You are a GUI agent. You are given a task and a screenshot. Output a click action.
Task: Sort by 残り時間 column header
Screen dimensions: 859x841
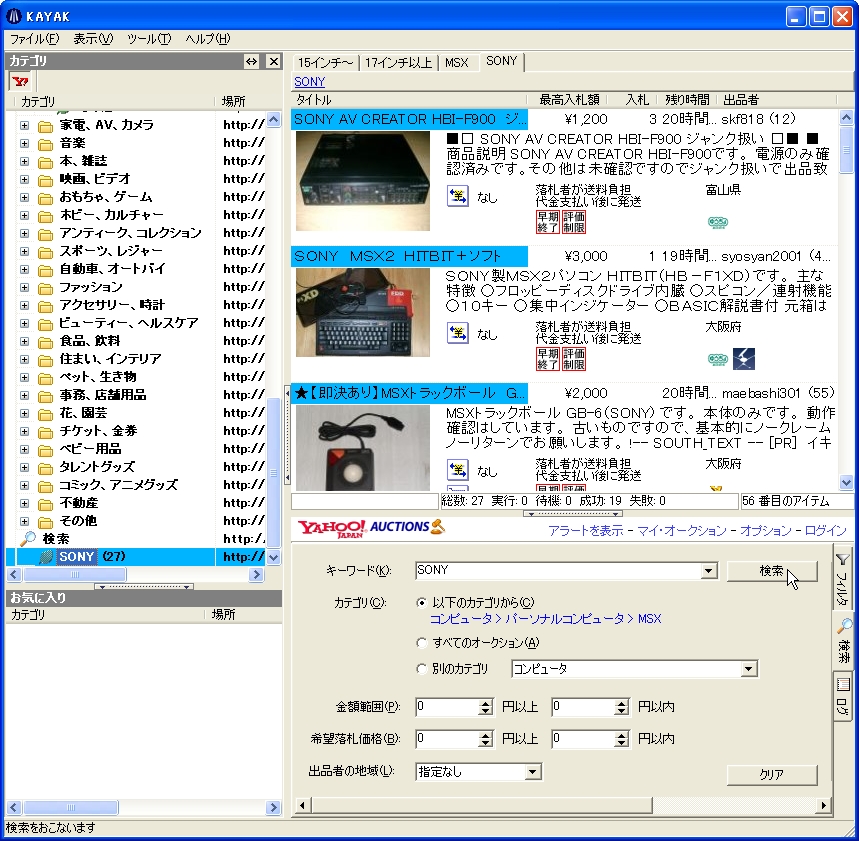(686, 100)
